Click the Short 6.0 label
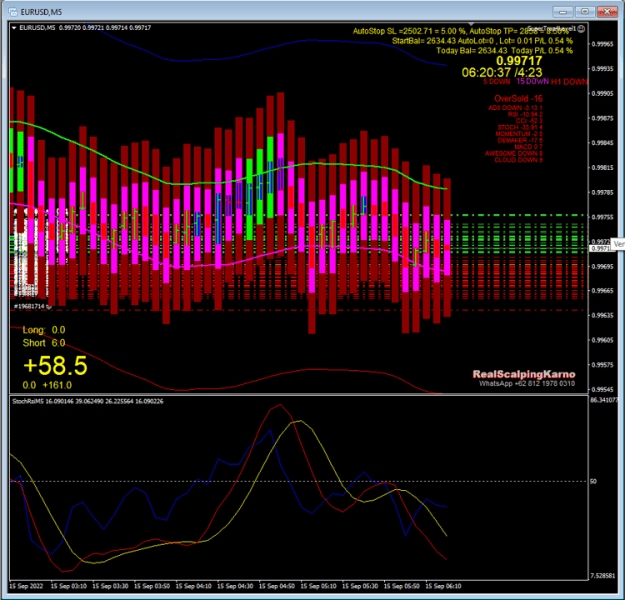This screenshot has height=600, width=625. pos(44,343)
